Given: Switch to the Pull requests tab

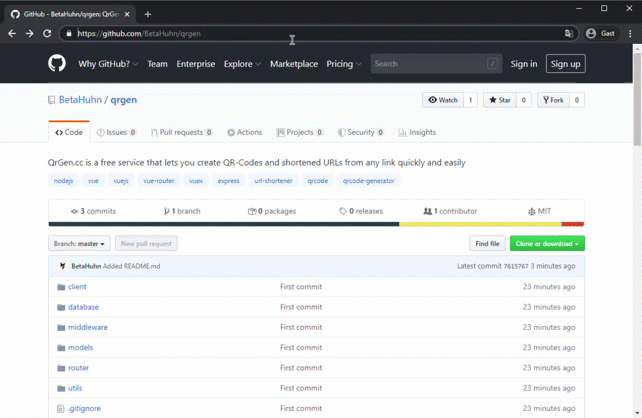Looking at the screenshot, I should coord(181,132).
